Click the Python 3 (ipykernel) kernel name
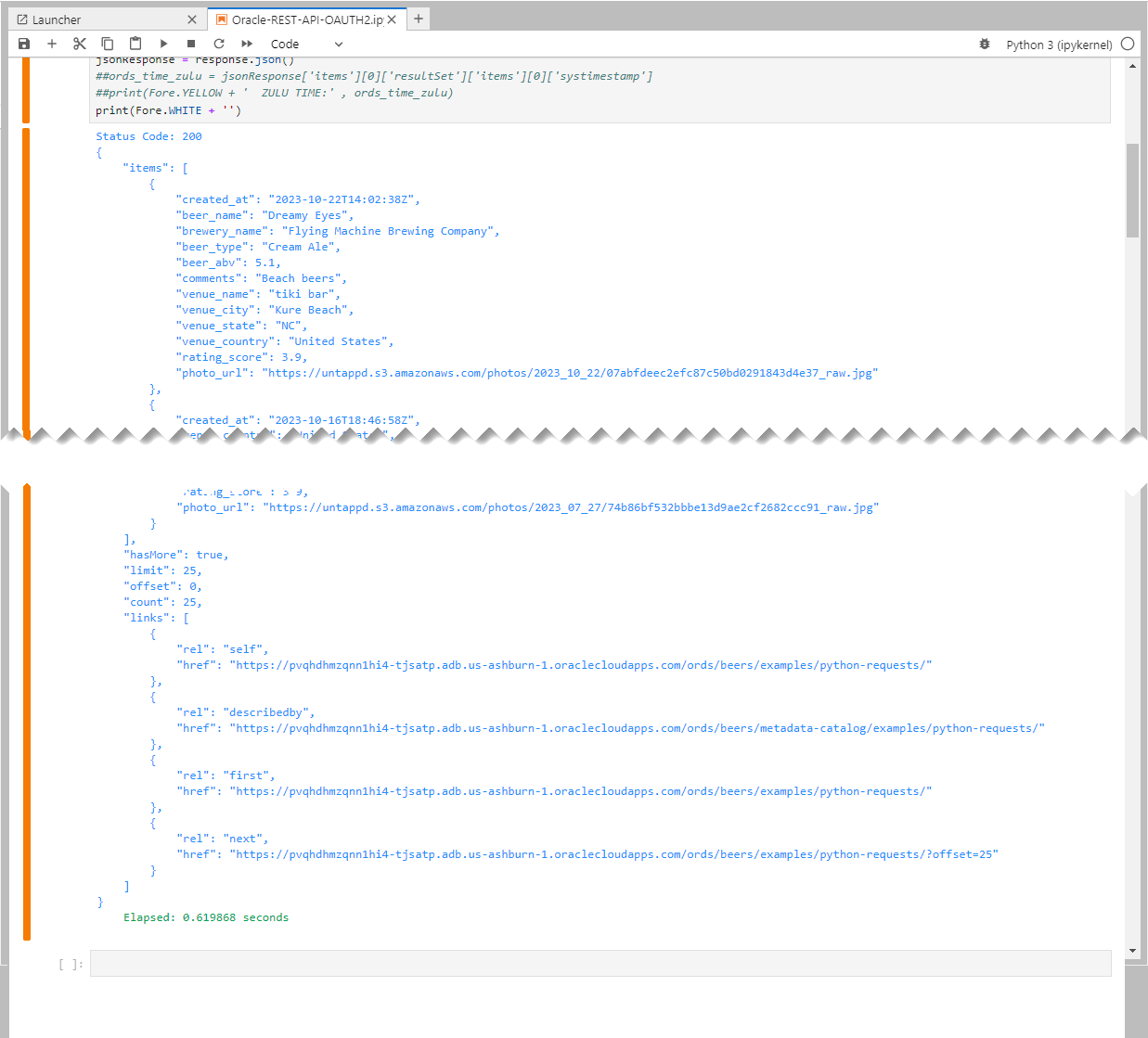1148x1038 pixels. [x=1059, y=45]
